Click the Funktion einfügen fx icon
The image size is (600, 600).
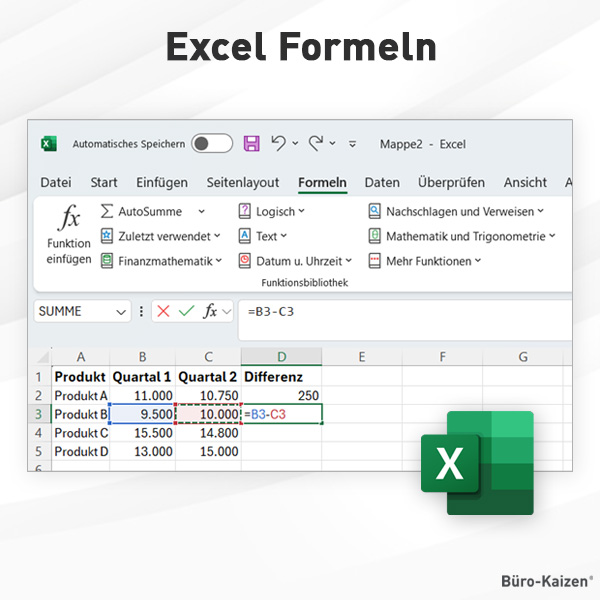coord(69,218)
